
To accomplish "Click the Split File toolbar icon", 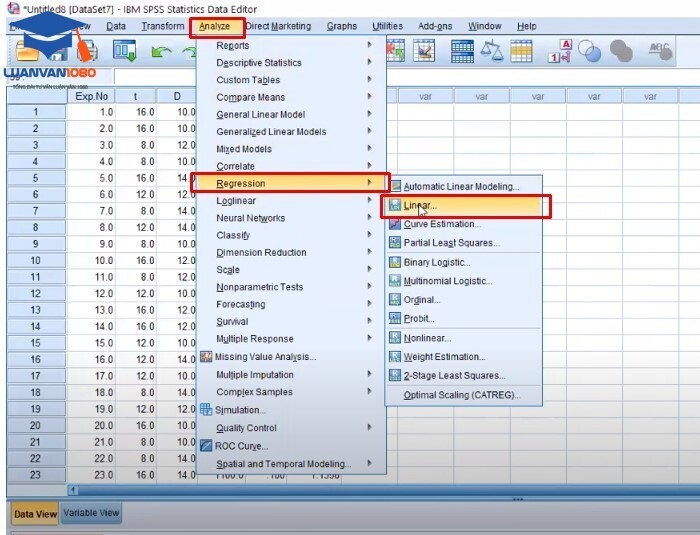I will [x=462, y=51].
